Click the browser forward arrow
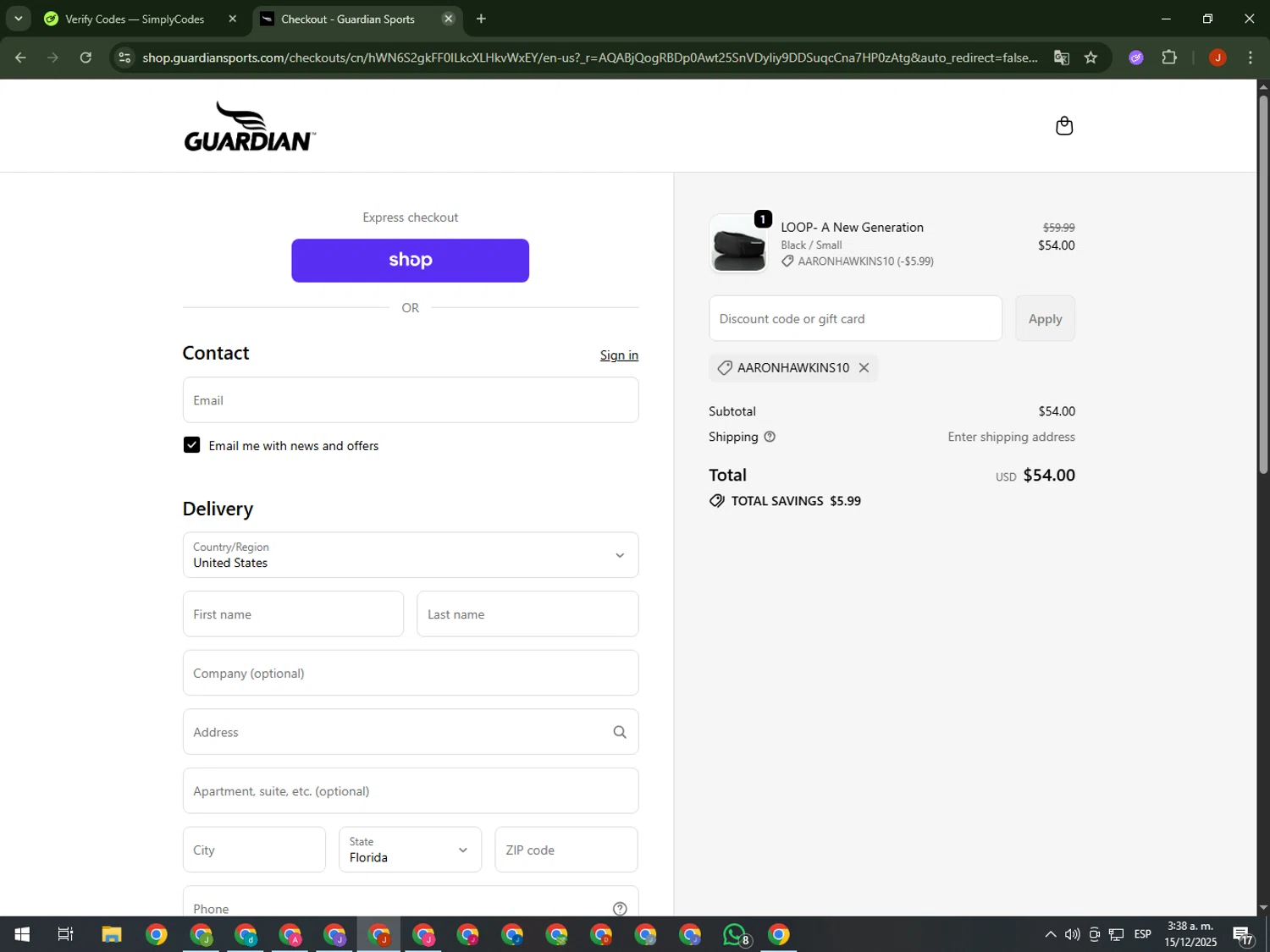Viewport: 1270px width, 952px height. point(52,58)
